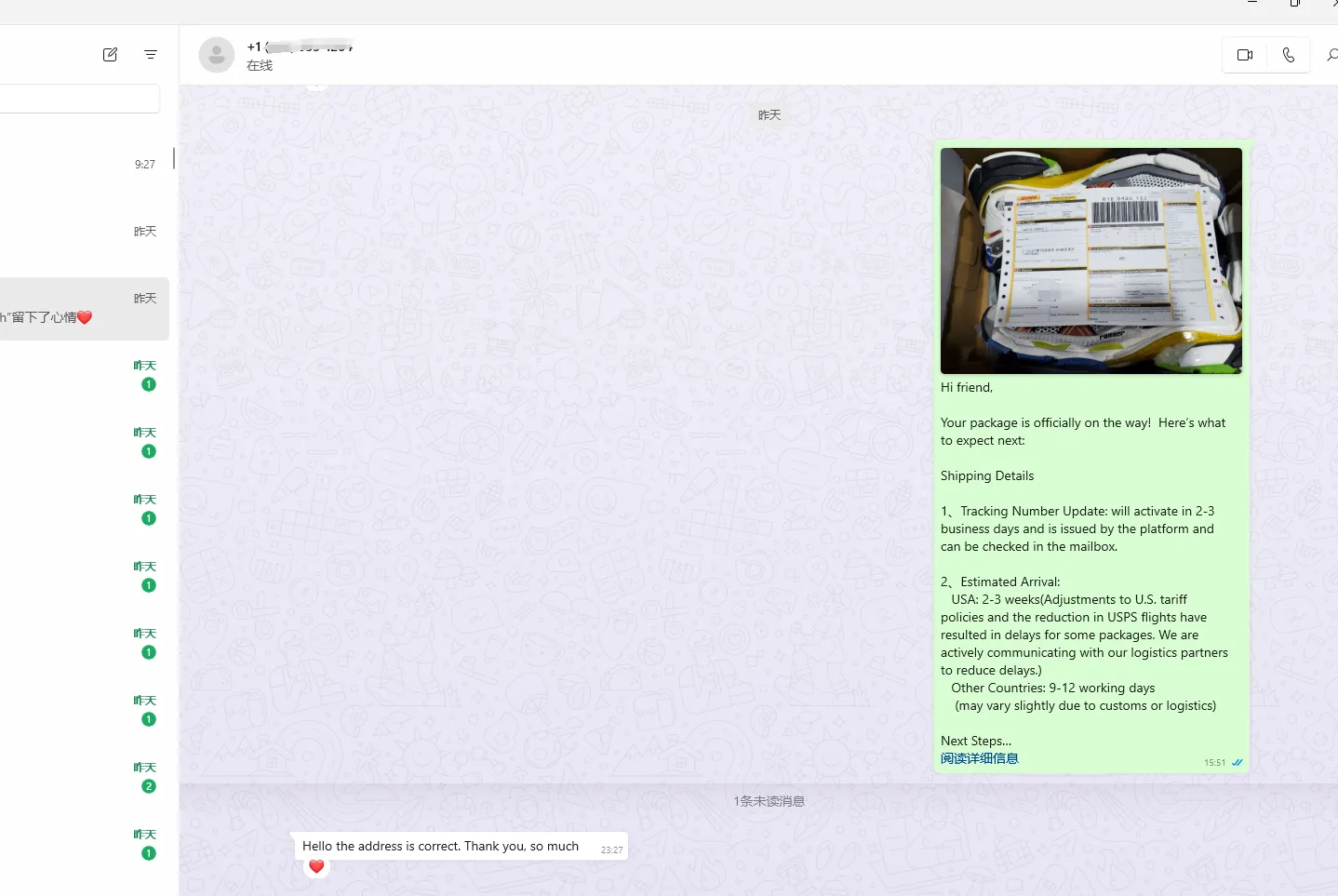Click the double-check read receipt at 15:51
1338x896 pixels.
coord(1238,763)
